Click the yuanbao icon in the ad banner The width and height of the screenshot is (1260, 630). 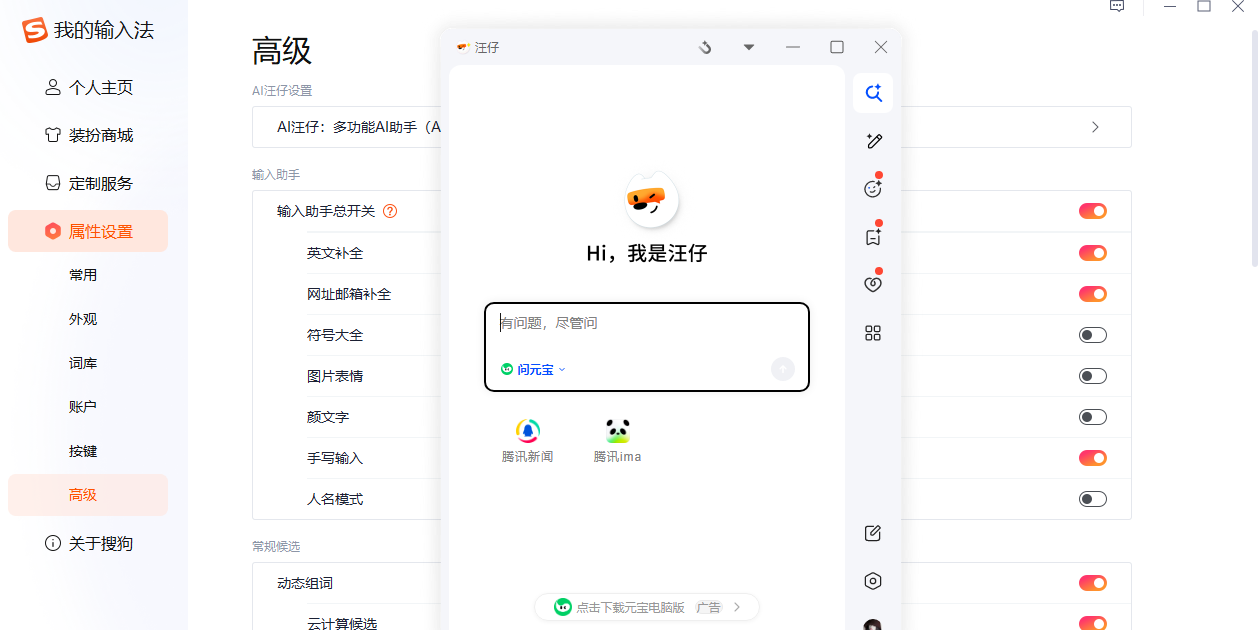[563, 607]
